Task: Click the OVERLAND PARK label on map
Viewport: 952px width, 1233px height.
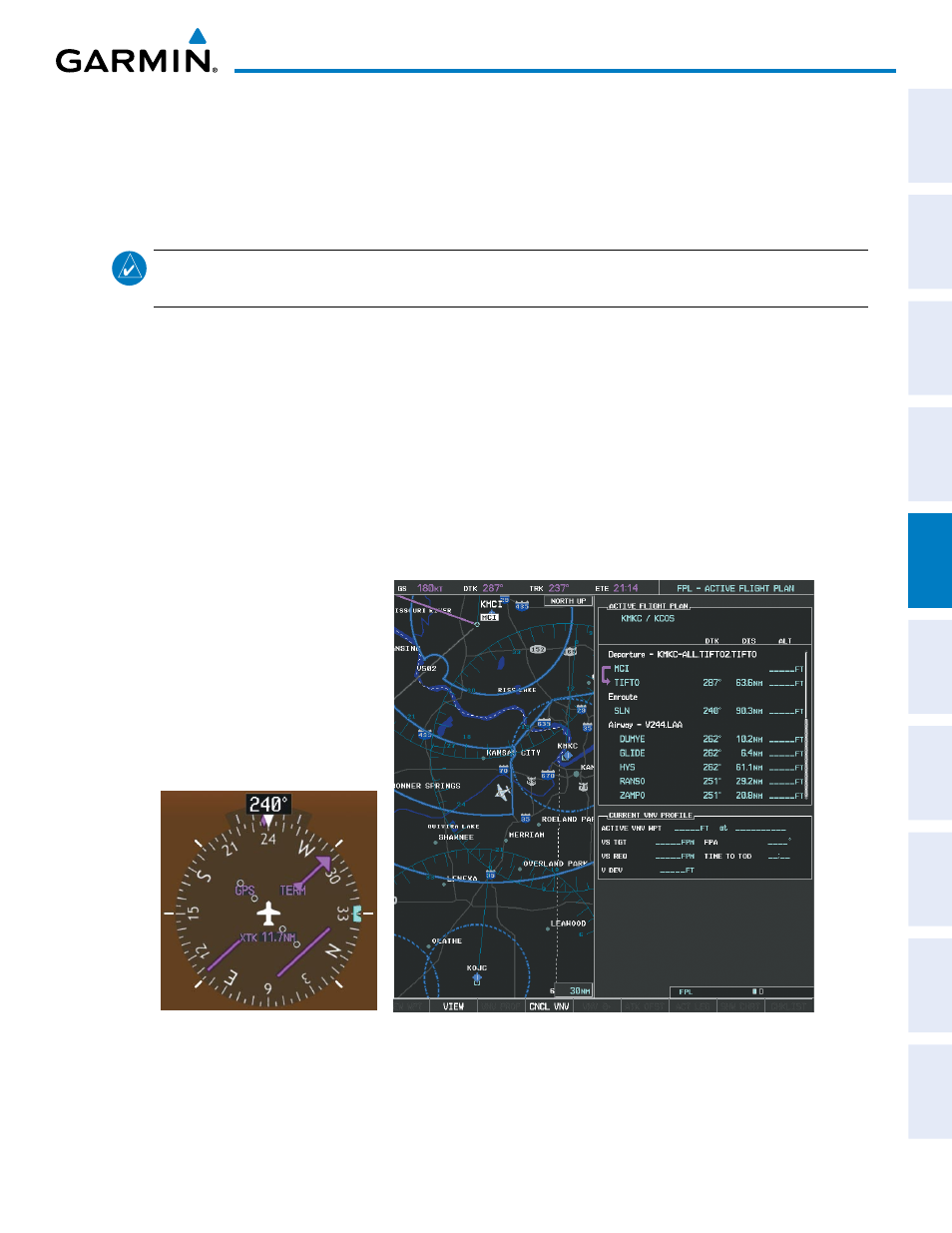Action: pyautogui.click(x=556, y=864)
